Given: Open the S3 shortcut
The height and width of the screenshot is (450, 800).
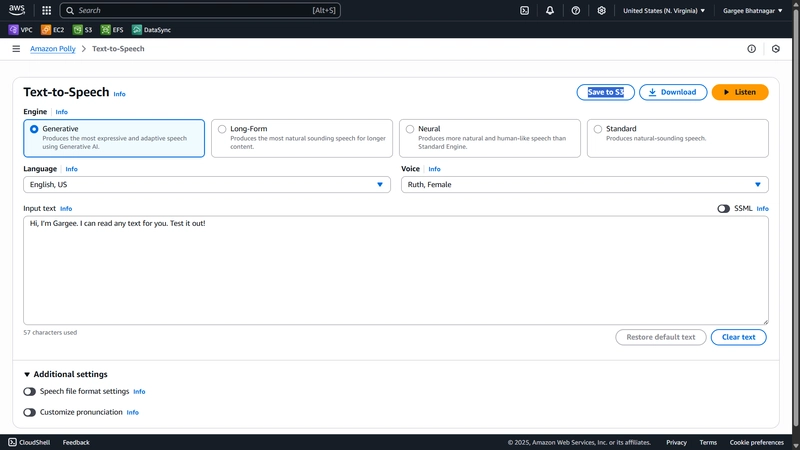Looking at the screenshot, I should click(x=83, y=30).
